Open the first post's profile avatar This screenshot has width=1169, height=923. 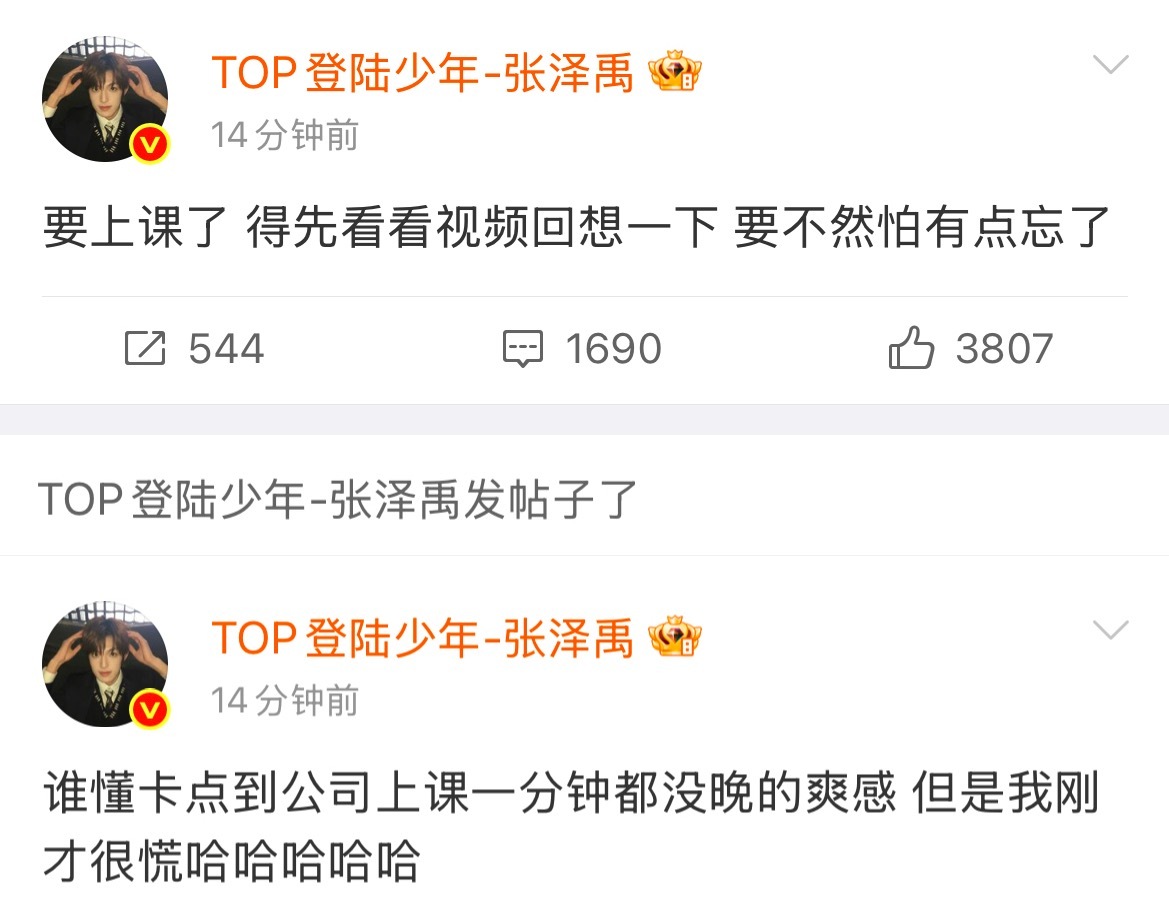(x=105, y=99)
